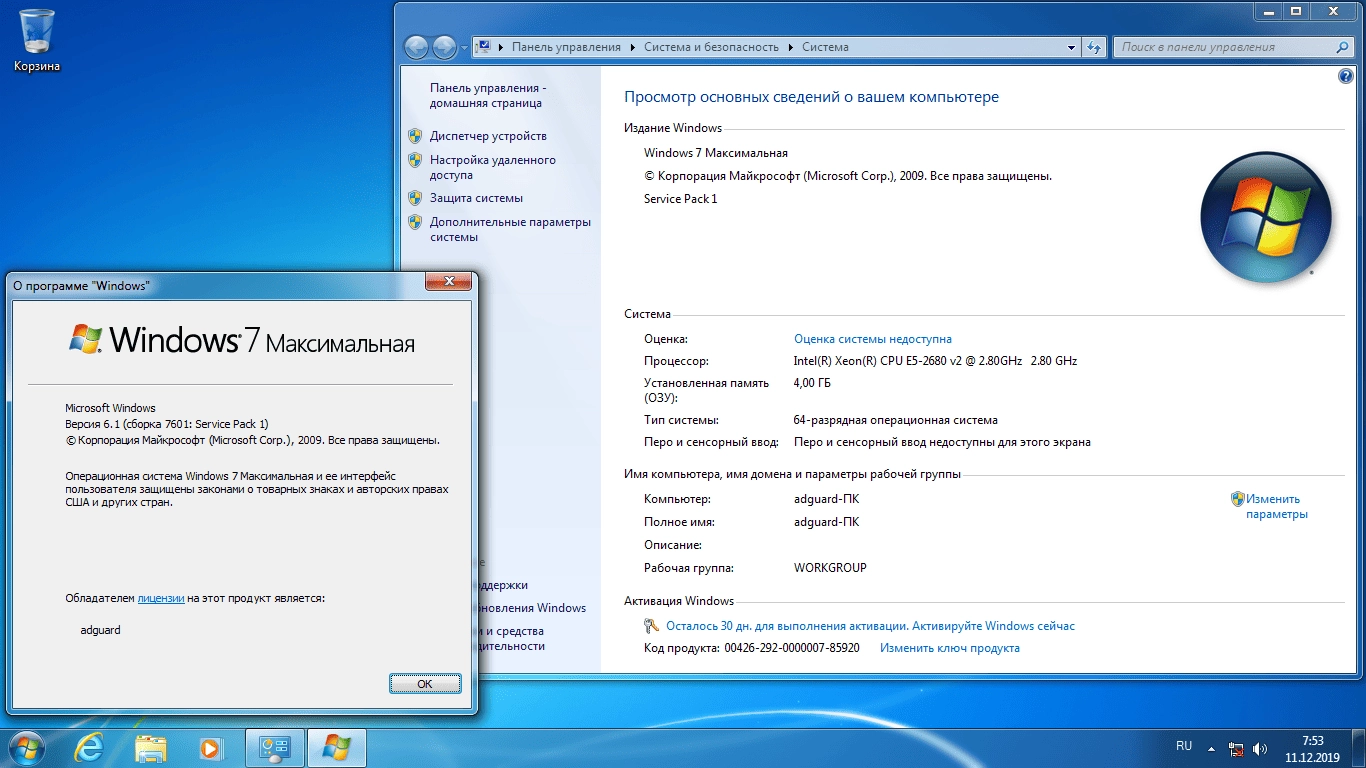Click product ID 00426-292-0000007-85920
The height and width of the screenshot is (768, 1366).
tap(790, 648)
